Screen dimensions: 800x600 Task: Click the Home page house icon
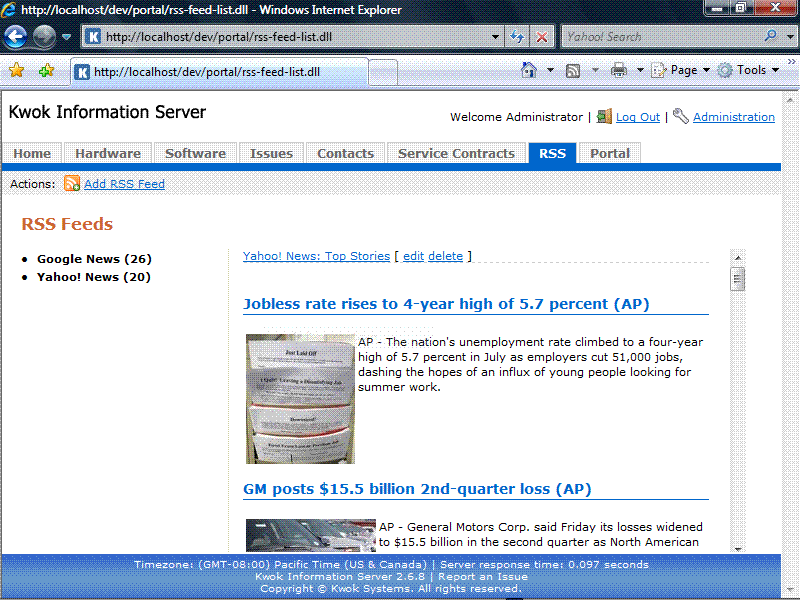[x=529, y=70]
